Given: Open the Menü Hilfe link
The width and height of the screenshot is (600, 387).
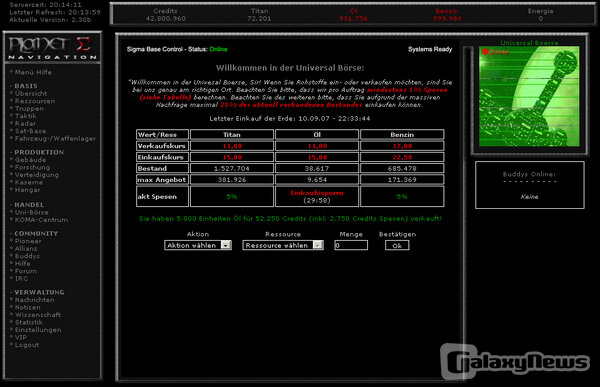Looking at the screenshot, I should point(33,72).
